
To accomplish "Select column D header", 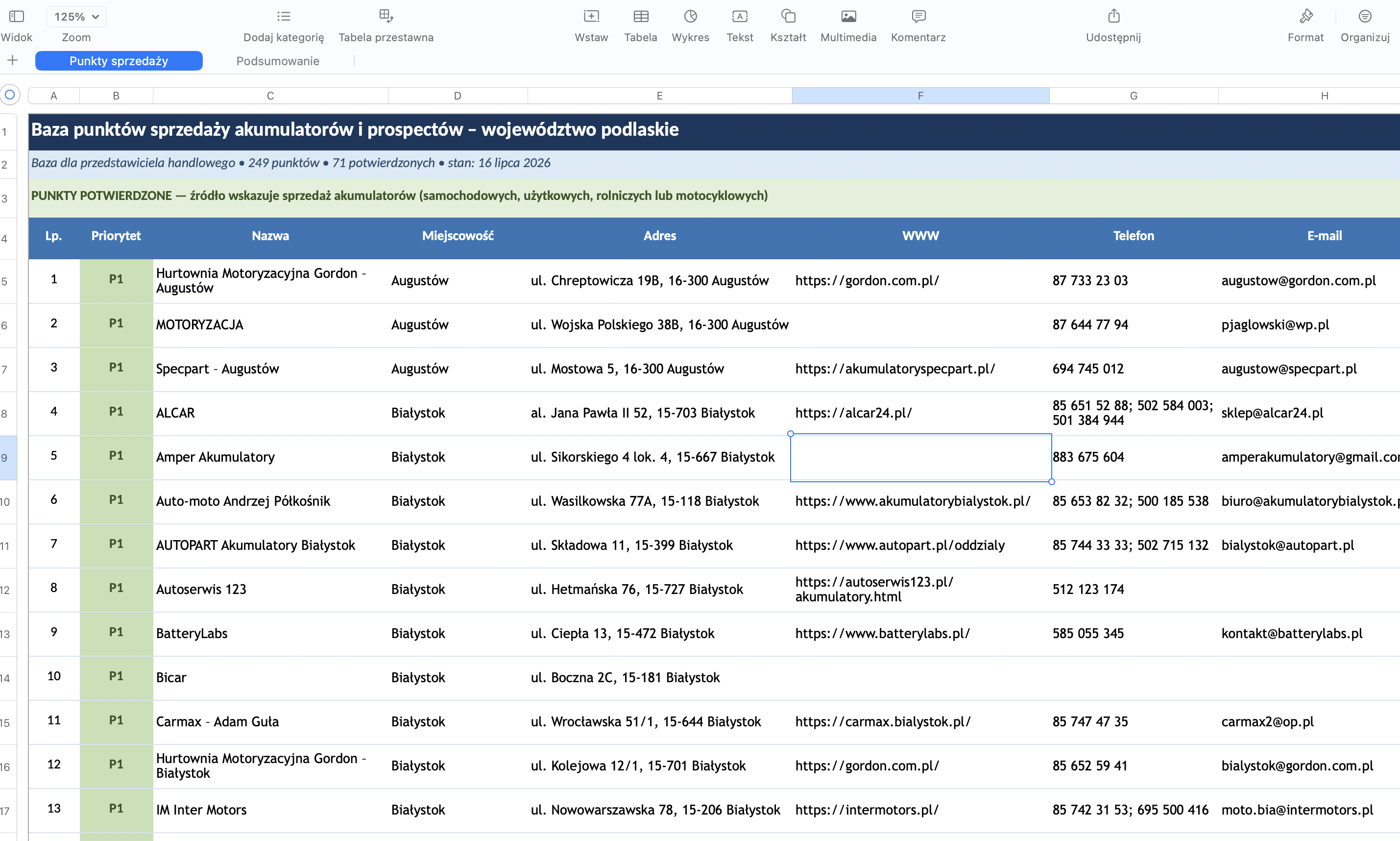I will 458,96.
